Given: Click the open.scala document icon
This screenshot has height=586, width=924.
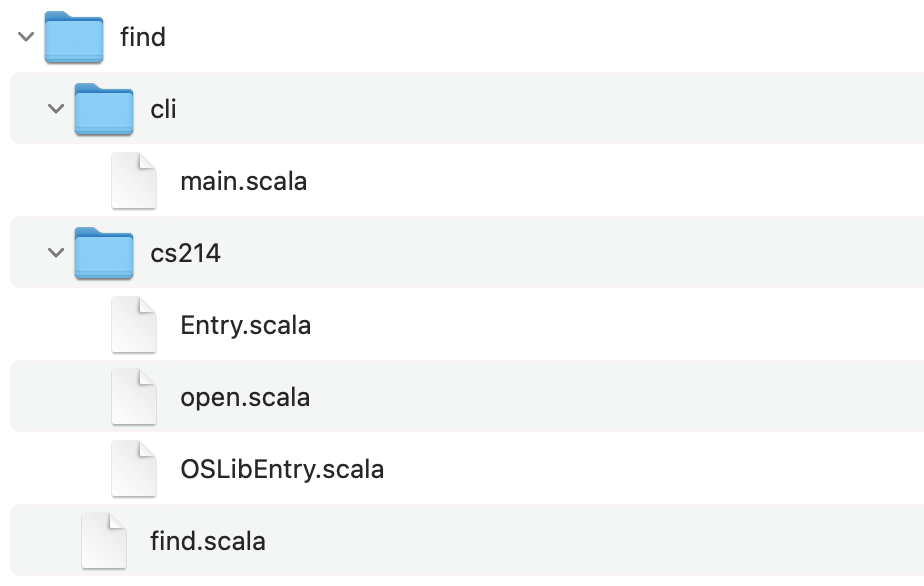Looking at the screenshot, I should pos(134,397).
